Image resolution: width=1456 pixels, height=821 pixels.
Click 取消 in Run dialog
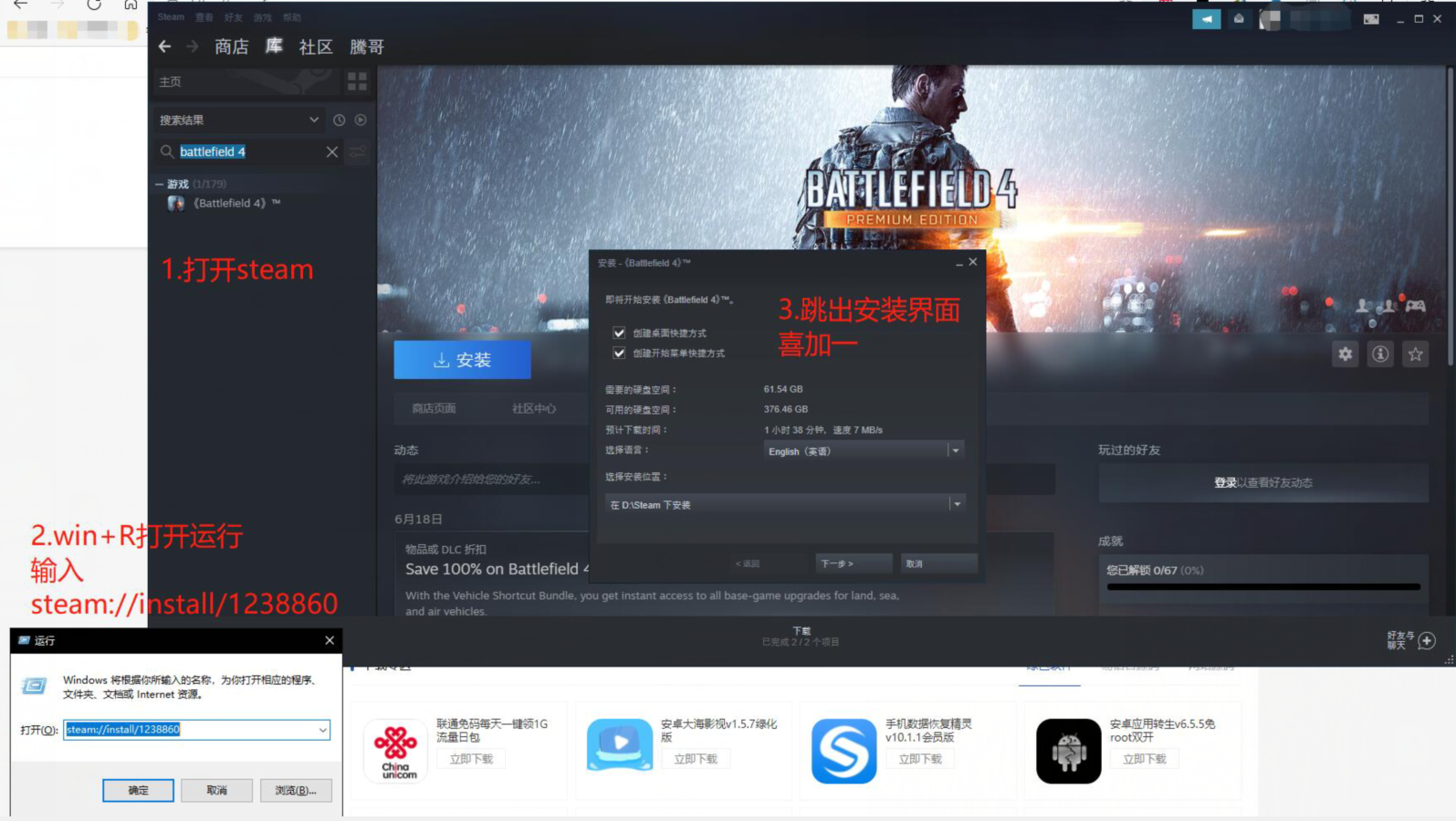pos(216,790)
